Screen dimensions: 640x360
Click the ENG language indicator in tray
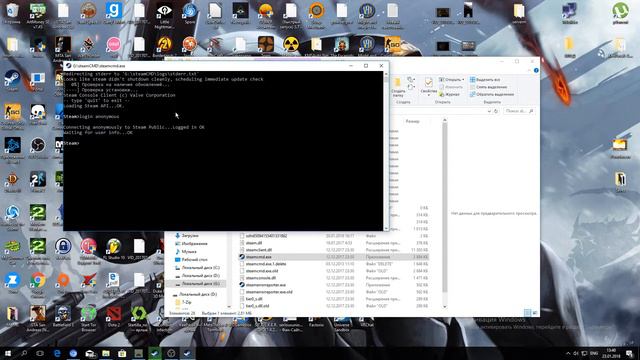coord(594,353)
